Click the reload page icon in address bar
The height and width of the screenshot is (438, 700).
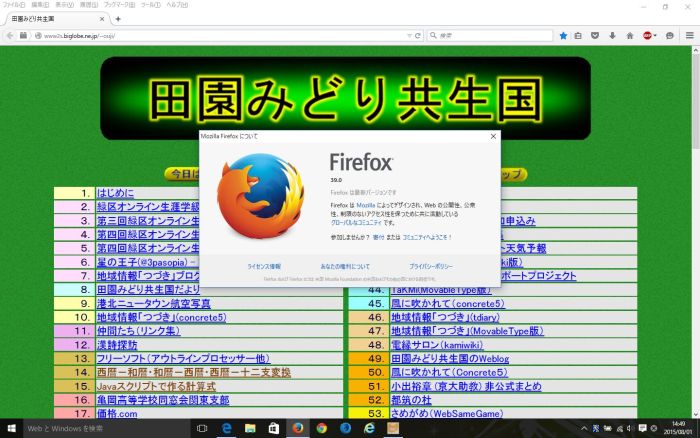click(x=418, y=35)
